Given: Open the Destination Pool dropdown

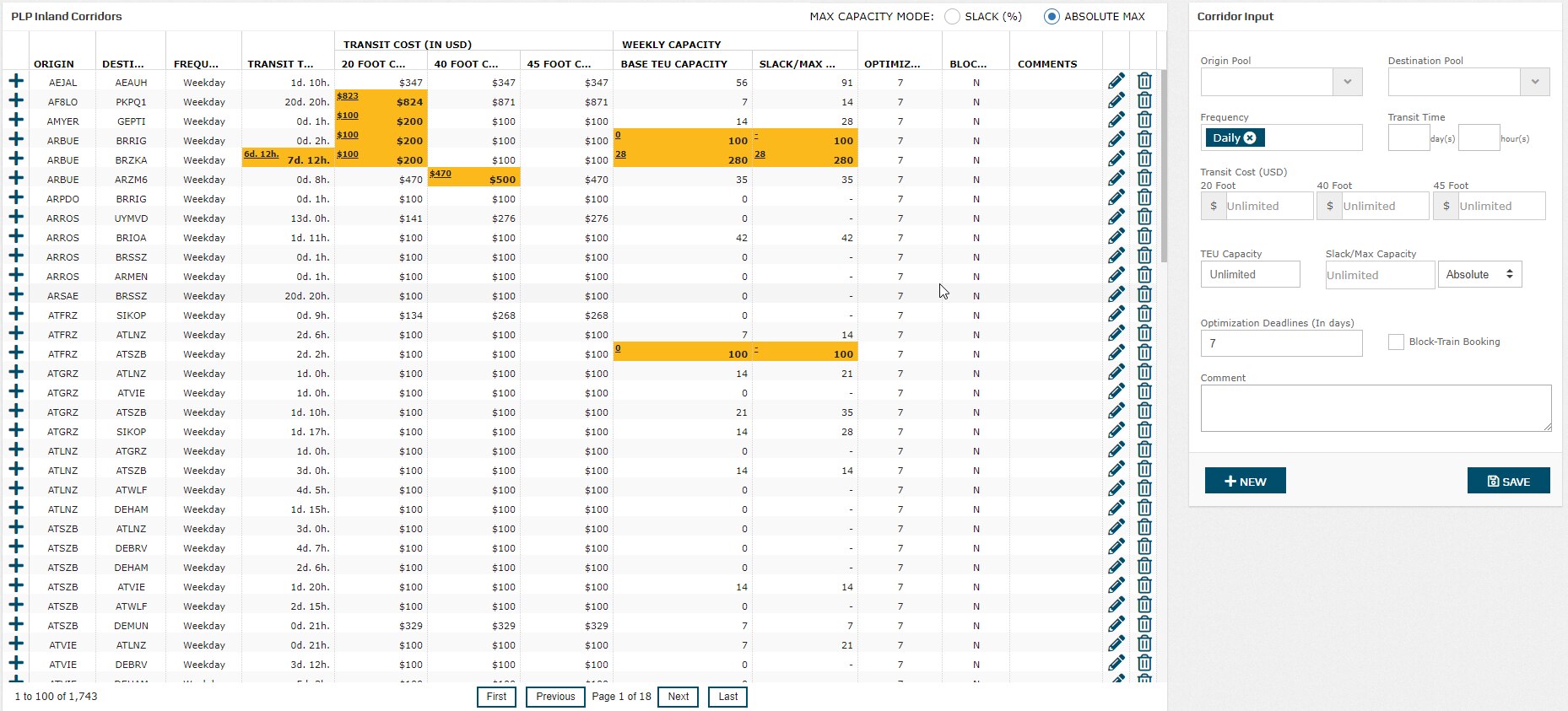Looking at the screenshot, I should (1534, 82).
